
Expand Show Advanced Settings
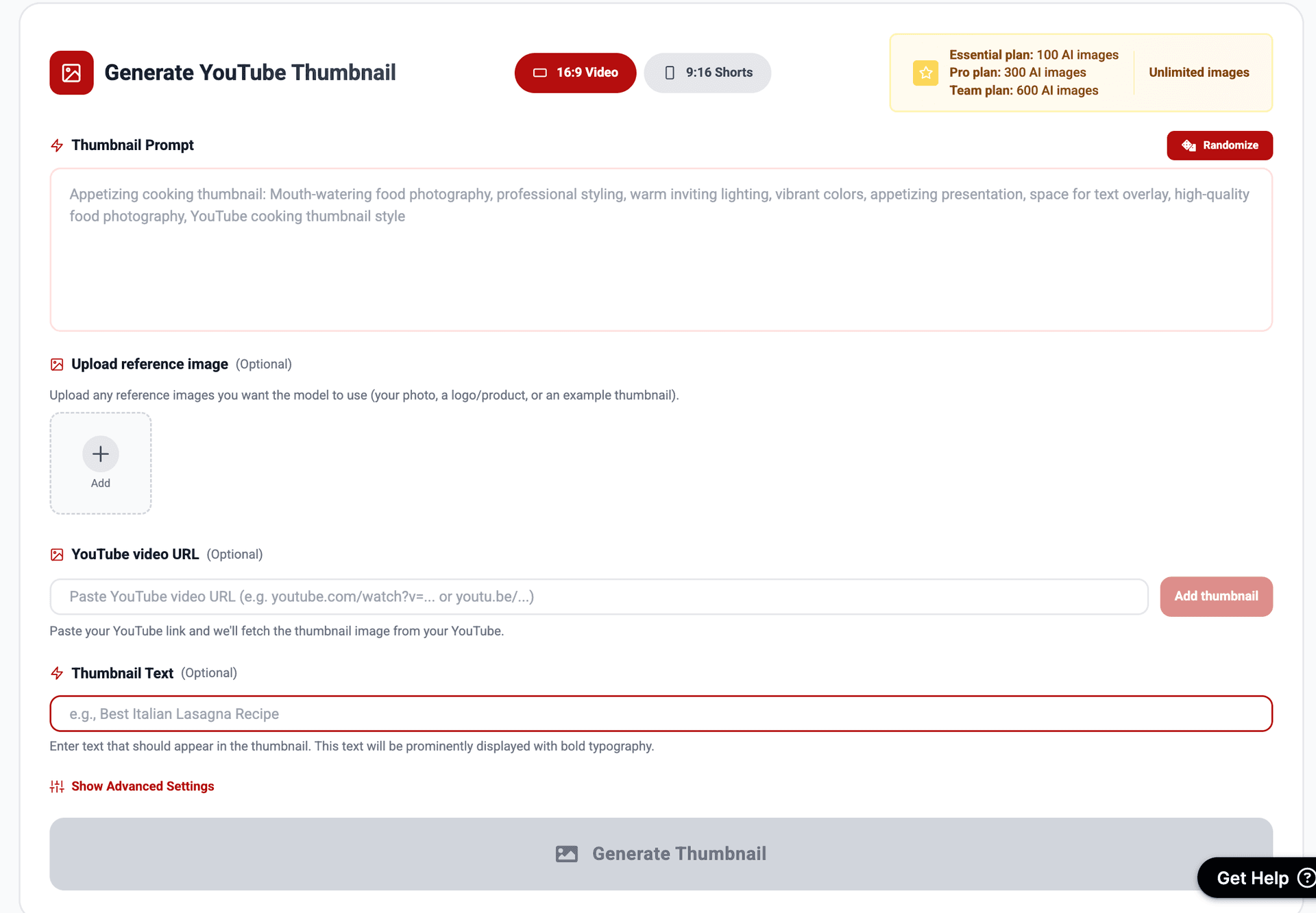click(143, 786)
